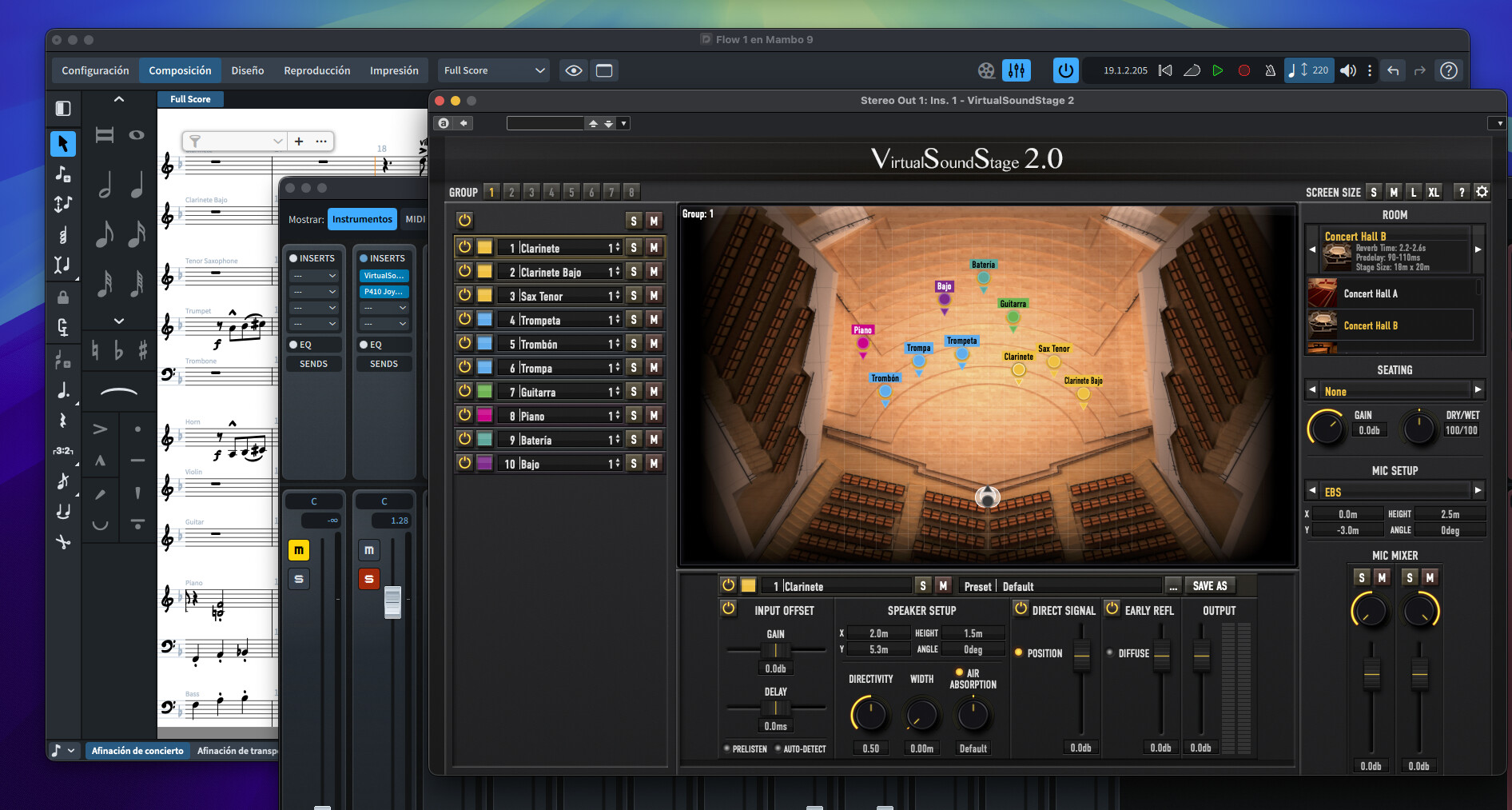This screenshot has height=810, width=1512.
Task: Click the video window film reel icon
Action: [986, 70]
